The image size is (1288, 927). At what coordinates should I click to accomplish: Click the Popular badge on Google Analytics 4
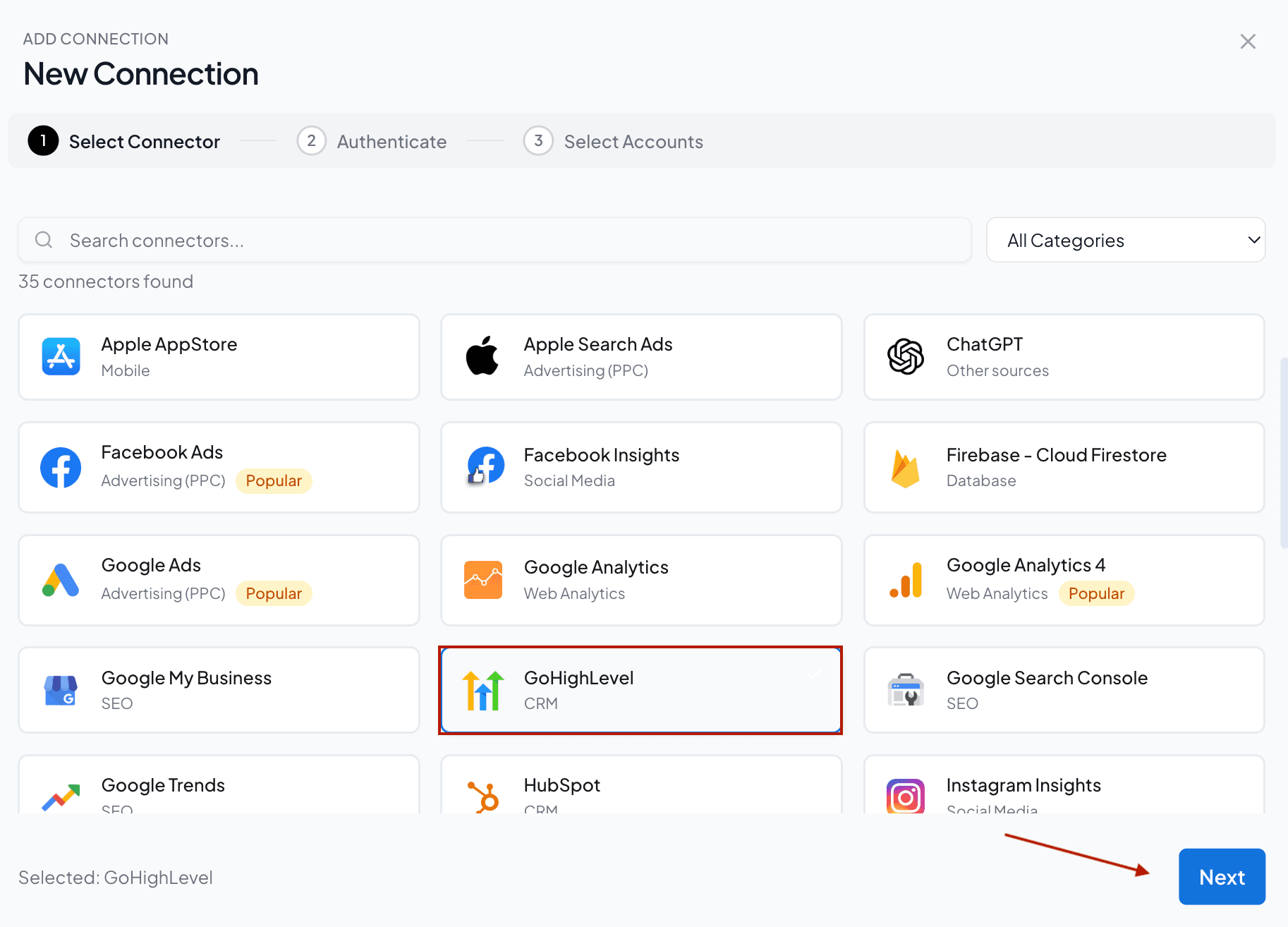point(1097,593)
